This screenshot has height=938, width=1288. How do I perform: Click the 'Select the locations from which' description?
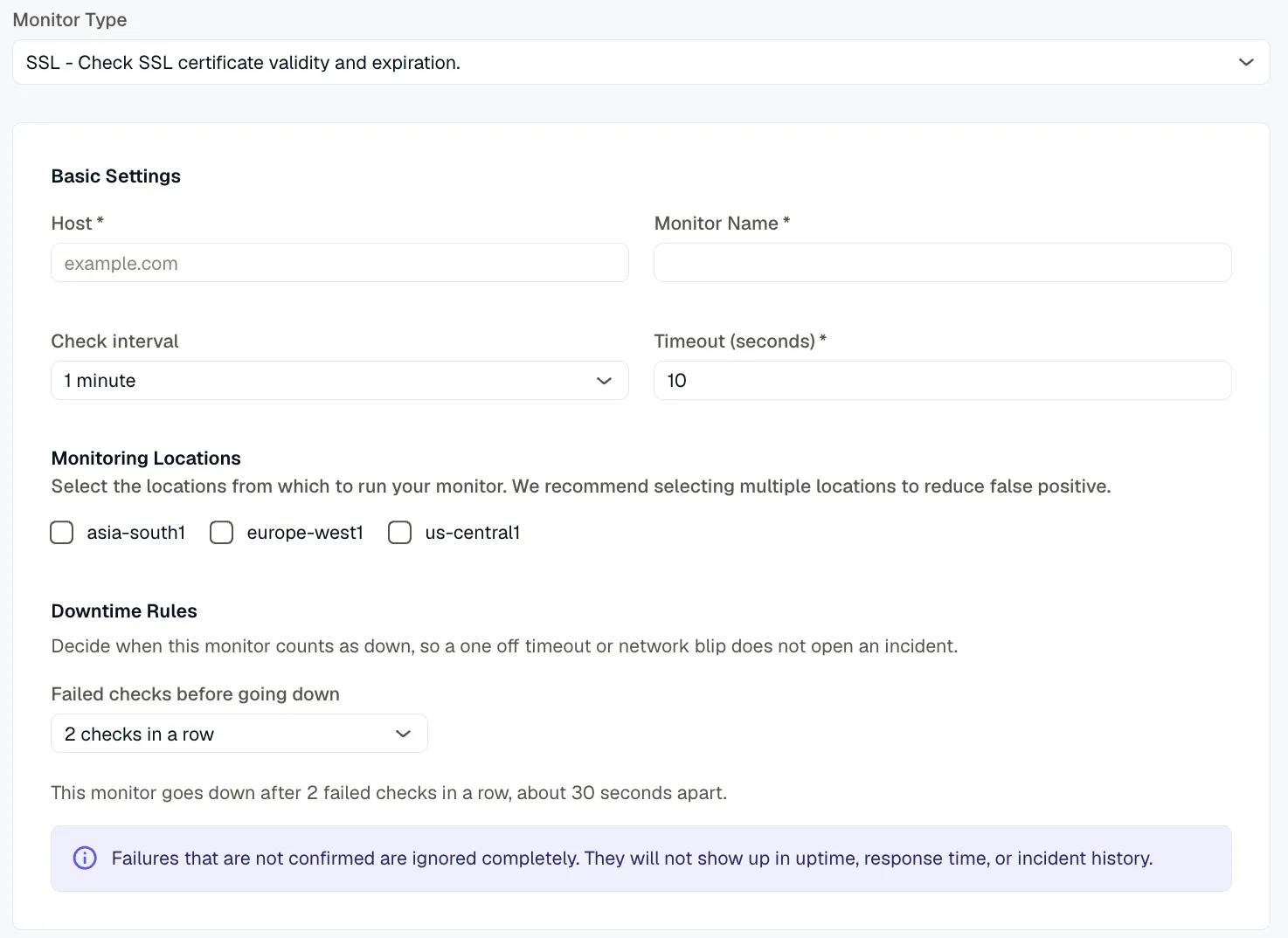click(x=581, y=486)
